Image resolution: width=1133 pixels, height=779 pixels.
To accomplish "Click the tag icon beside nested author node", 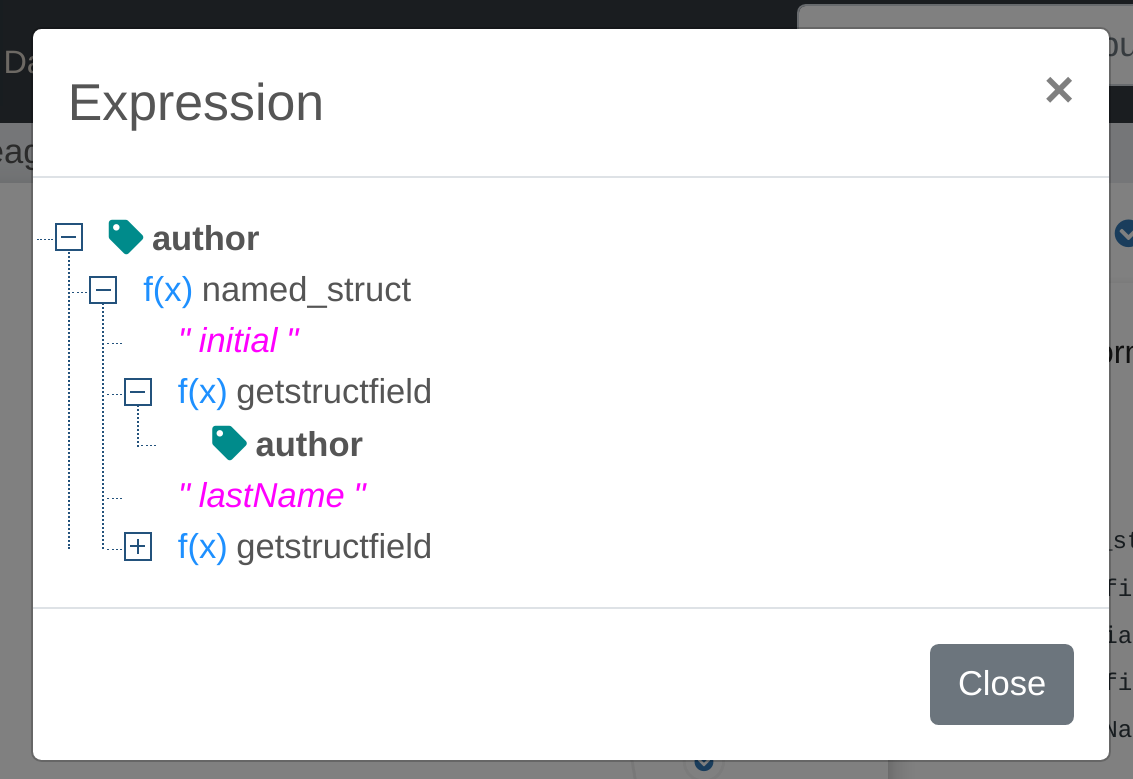I will pos(228,443).
